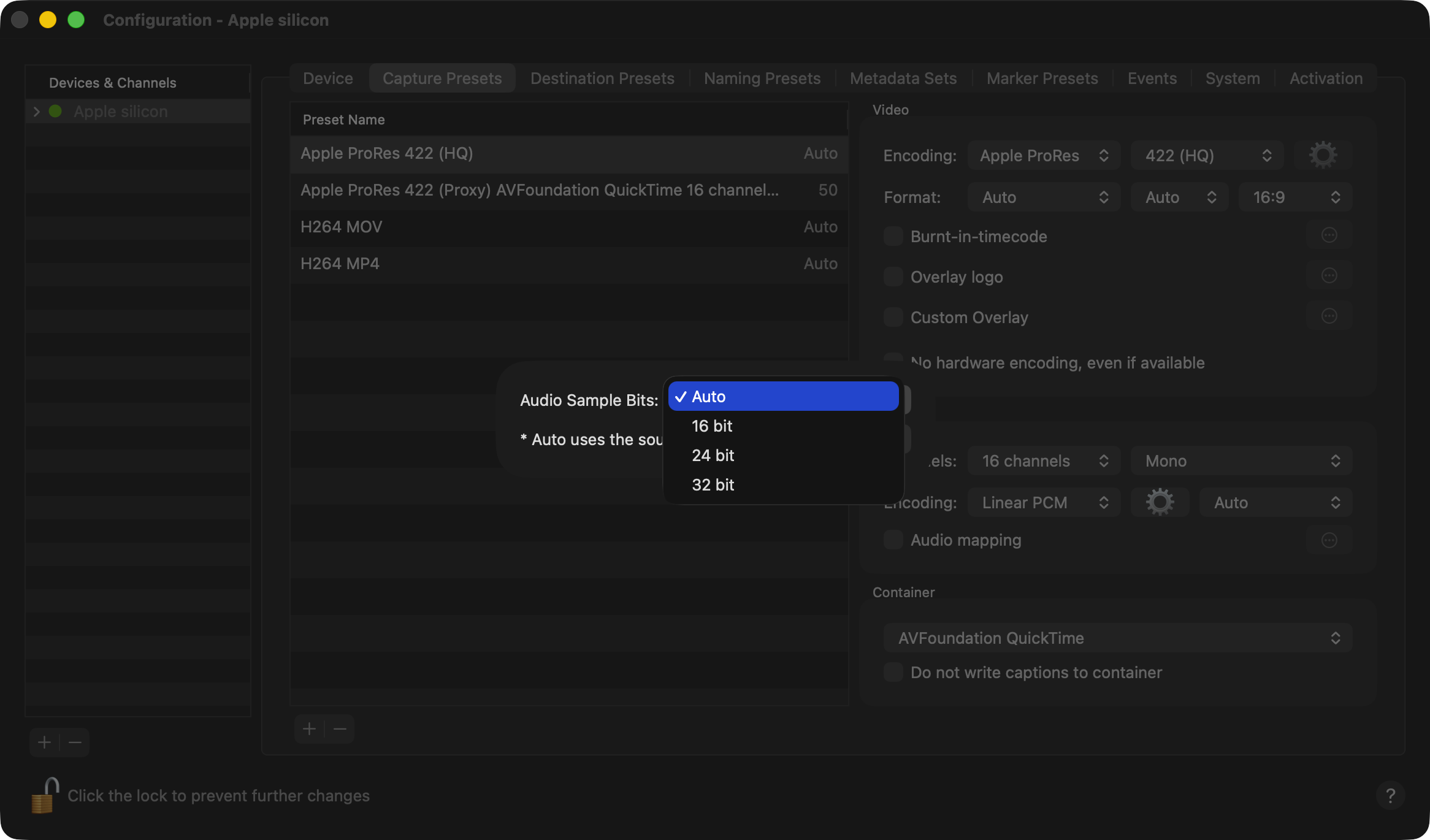Switch to the Destination Presets tab
Image resolution: width=1430 pixels, height=840 pixels.
pyautogui.click(x=602, y=78)
